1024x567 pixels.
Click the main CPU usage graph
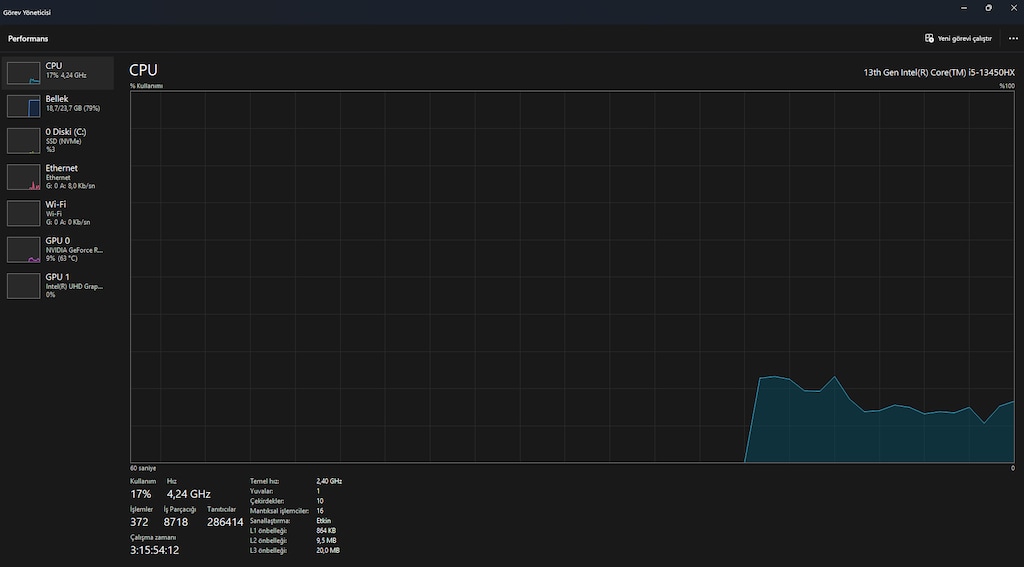point(572,276)
